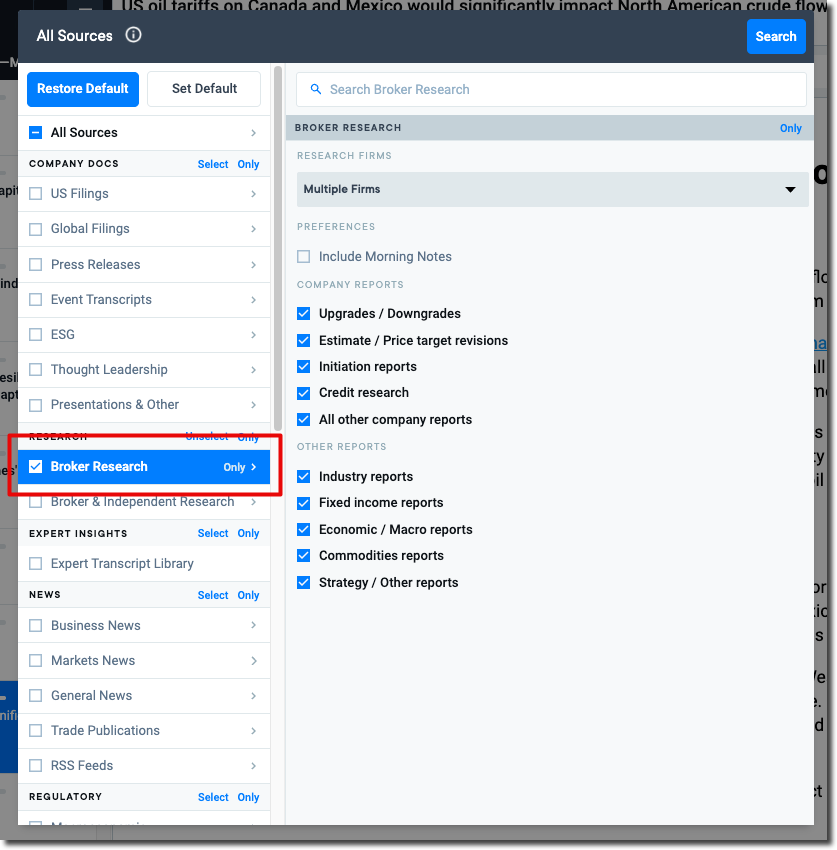This screenshot has height=850, width=837.
Task: Click Only link in Broker Research header
Action: point(790,128)
